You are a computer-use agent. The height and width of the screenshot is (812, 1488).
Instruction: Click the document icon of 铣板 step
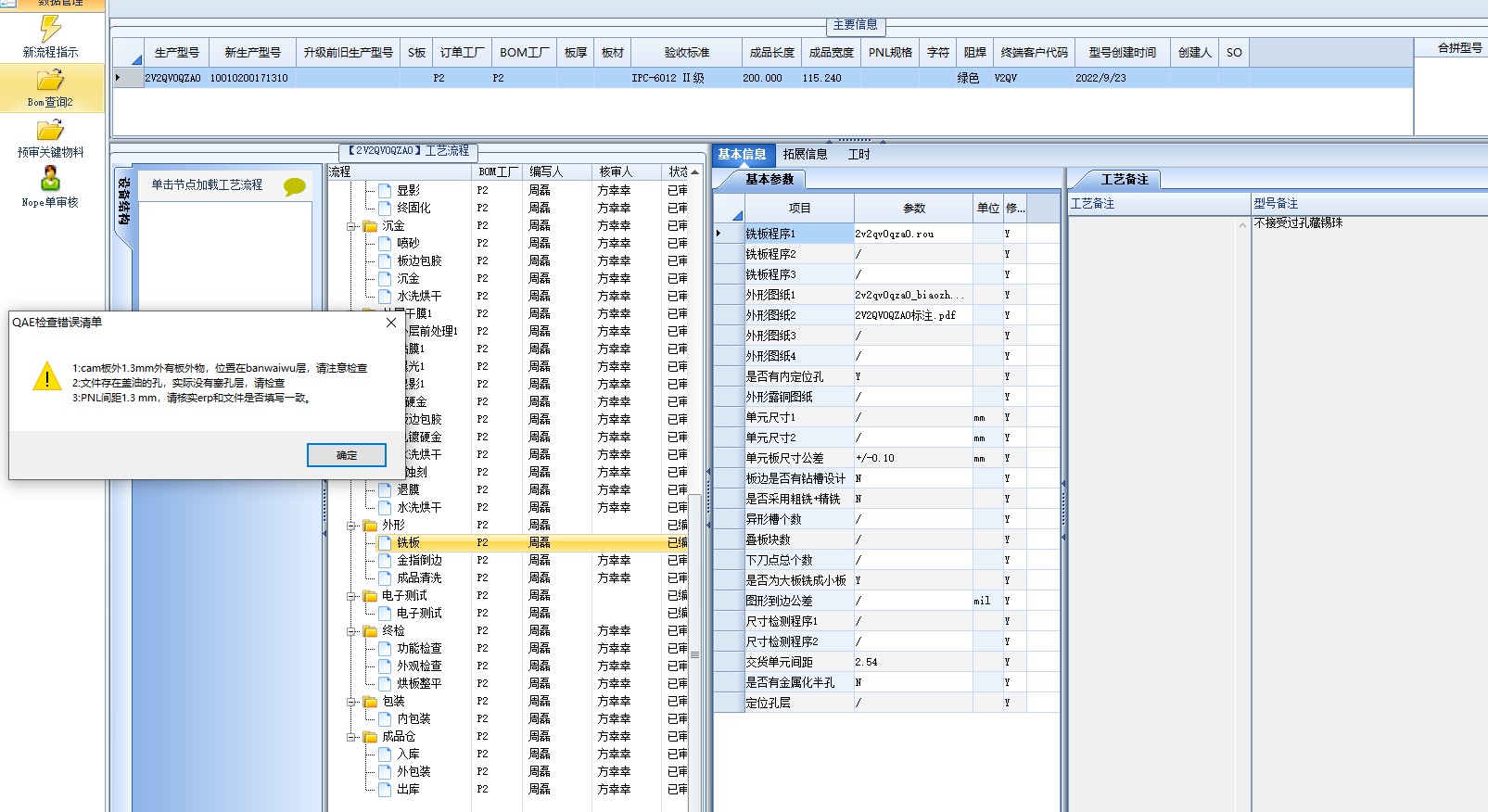(385, 542)
